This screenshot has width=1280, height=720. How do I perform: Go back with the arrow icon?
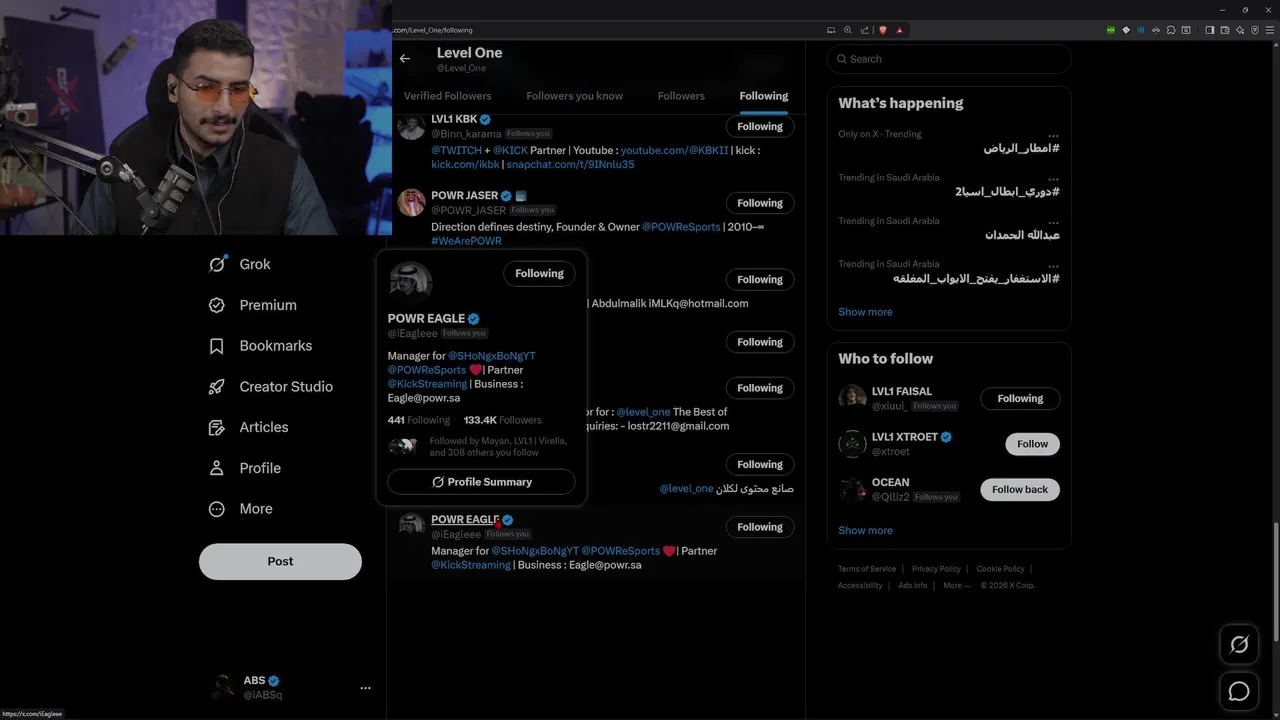(x=404, y=59)
